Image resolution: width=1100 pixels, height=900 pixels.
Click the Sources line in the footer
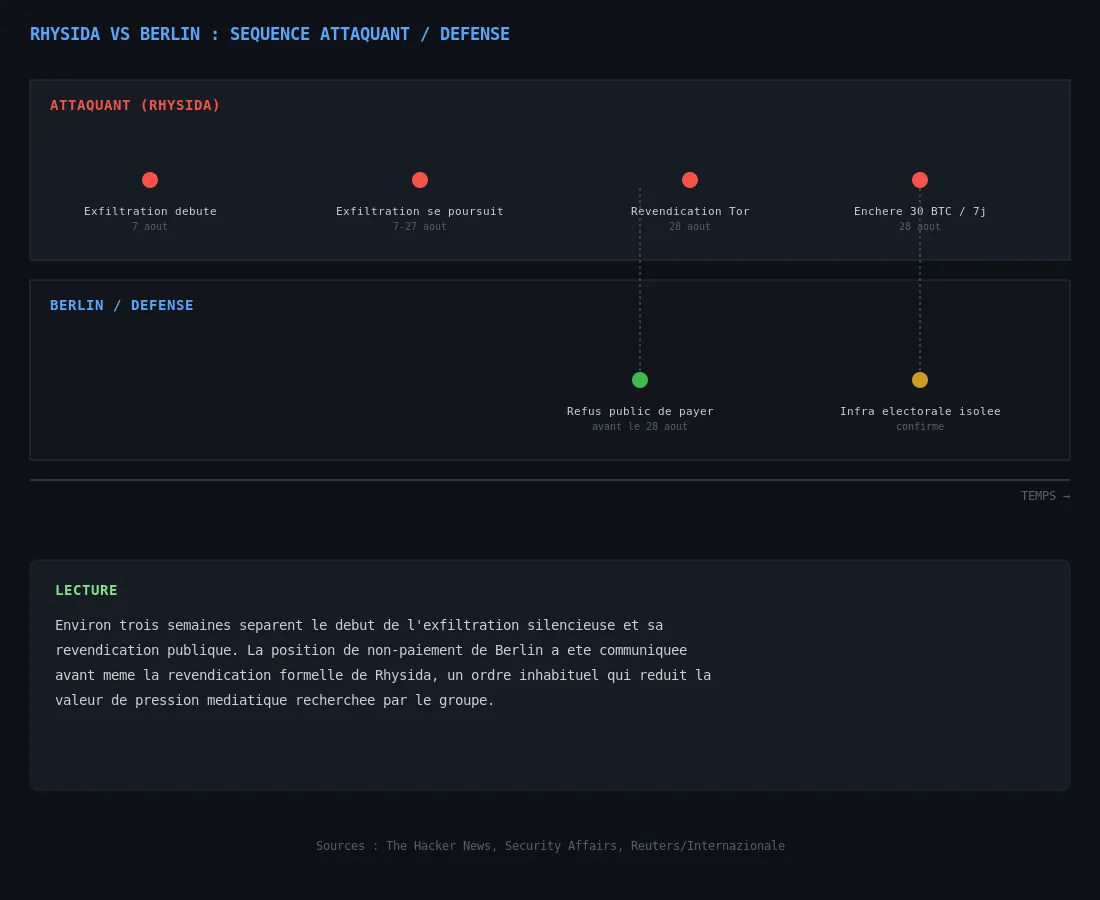550,845
